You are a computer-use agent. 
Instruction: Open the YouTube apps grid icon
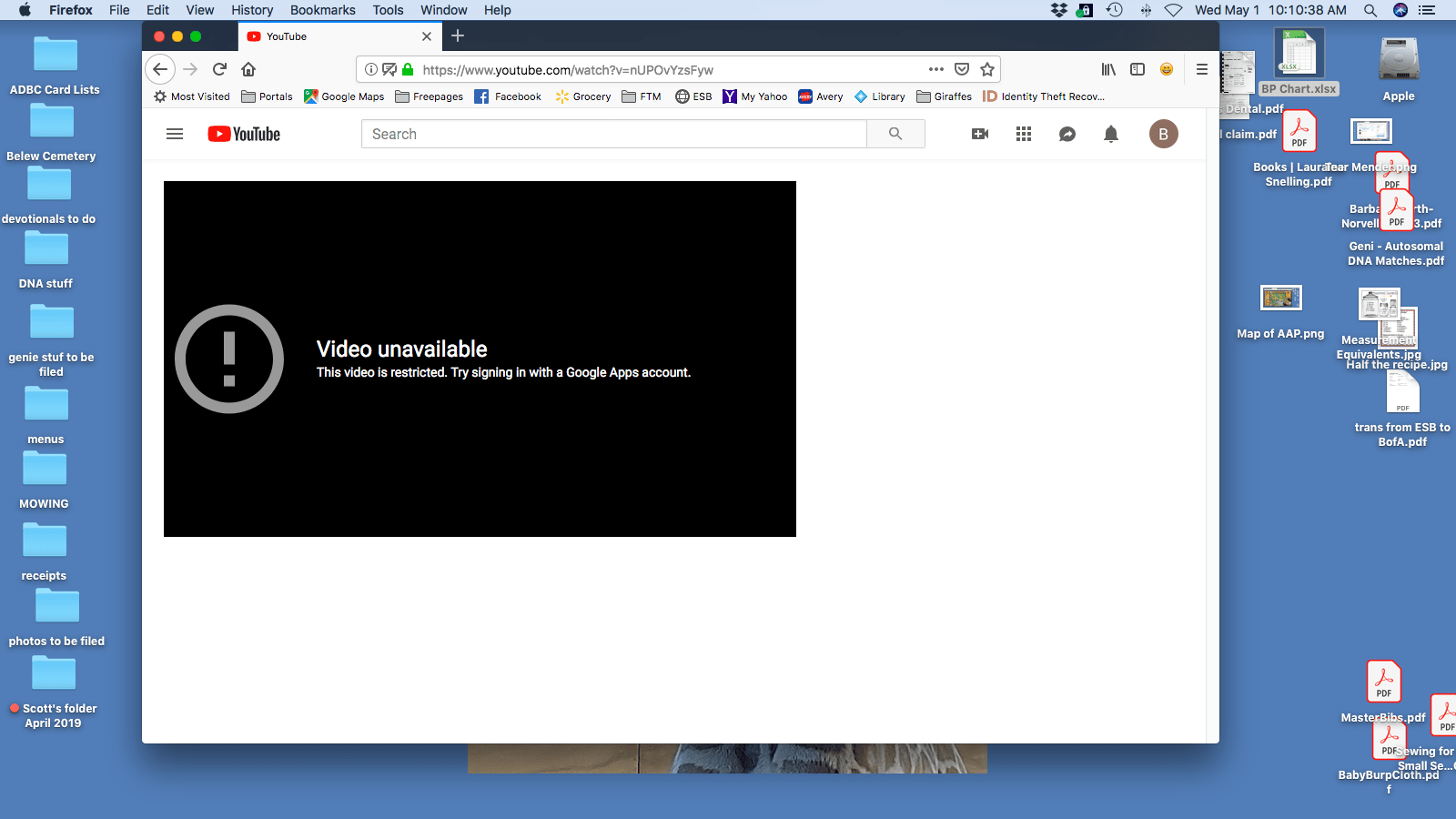(1024, 134)
